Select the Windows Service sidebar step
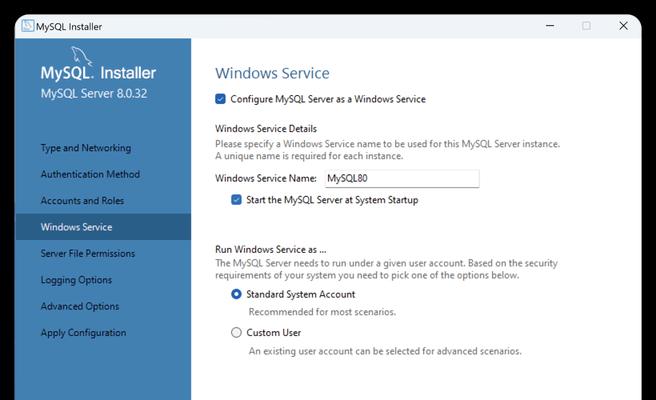This screenshot has height=400, width=656. tap(103, 227)
